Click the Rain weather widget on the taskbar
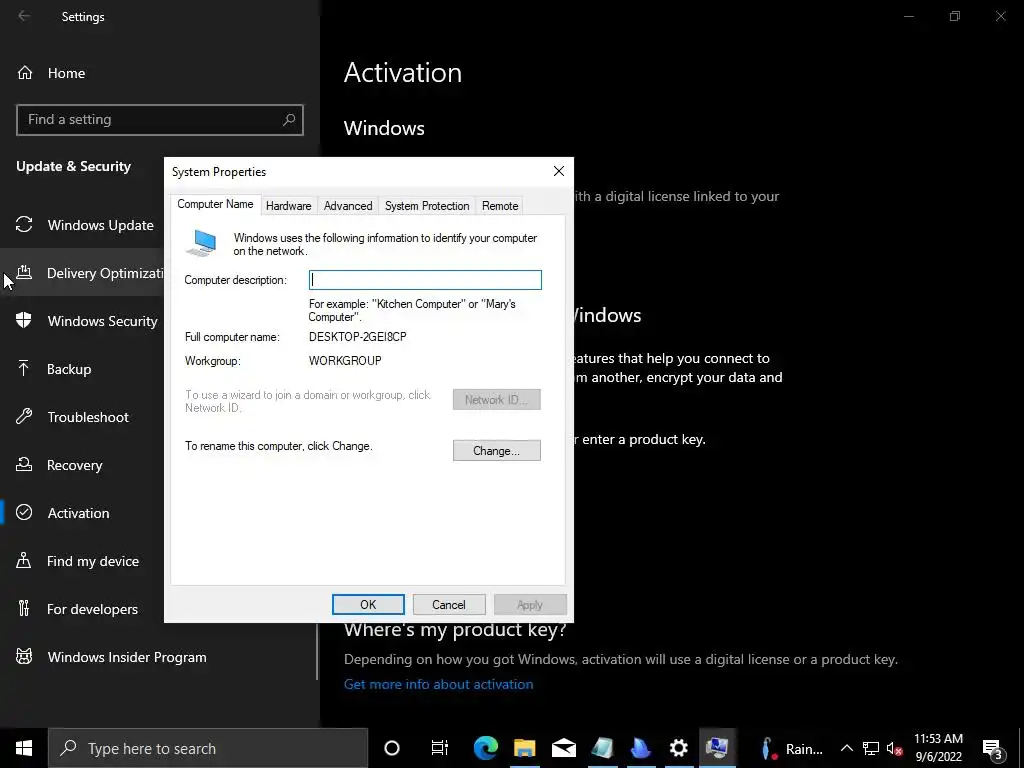This screenshot has height=768, width=1024. tap(793, 748)
